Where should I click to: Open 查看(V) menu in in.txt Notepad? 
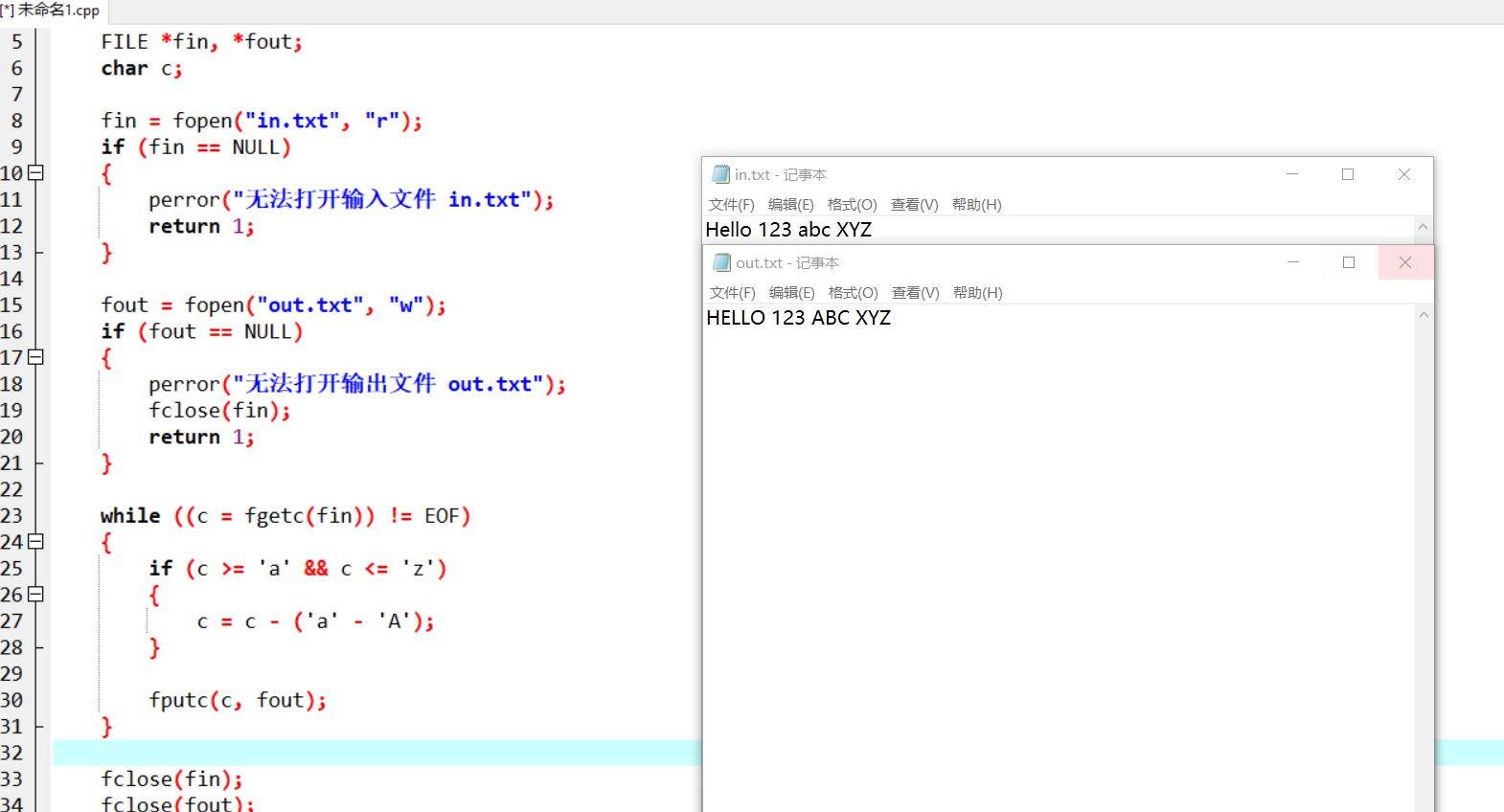(915, 204)
